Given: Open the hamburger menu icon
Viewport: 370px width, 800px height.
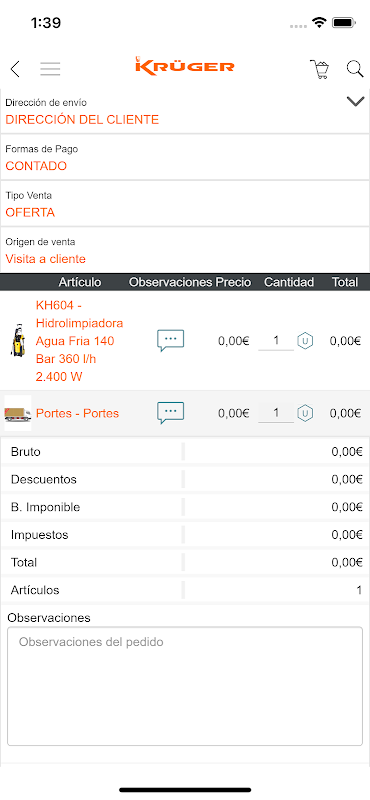Looking at the screenshot, I should [x=50, y=68].
